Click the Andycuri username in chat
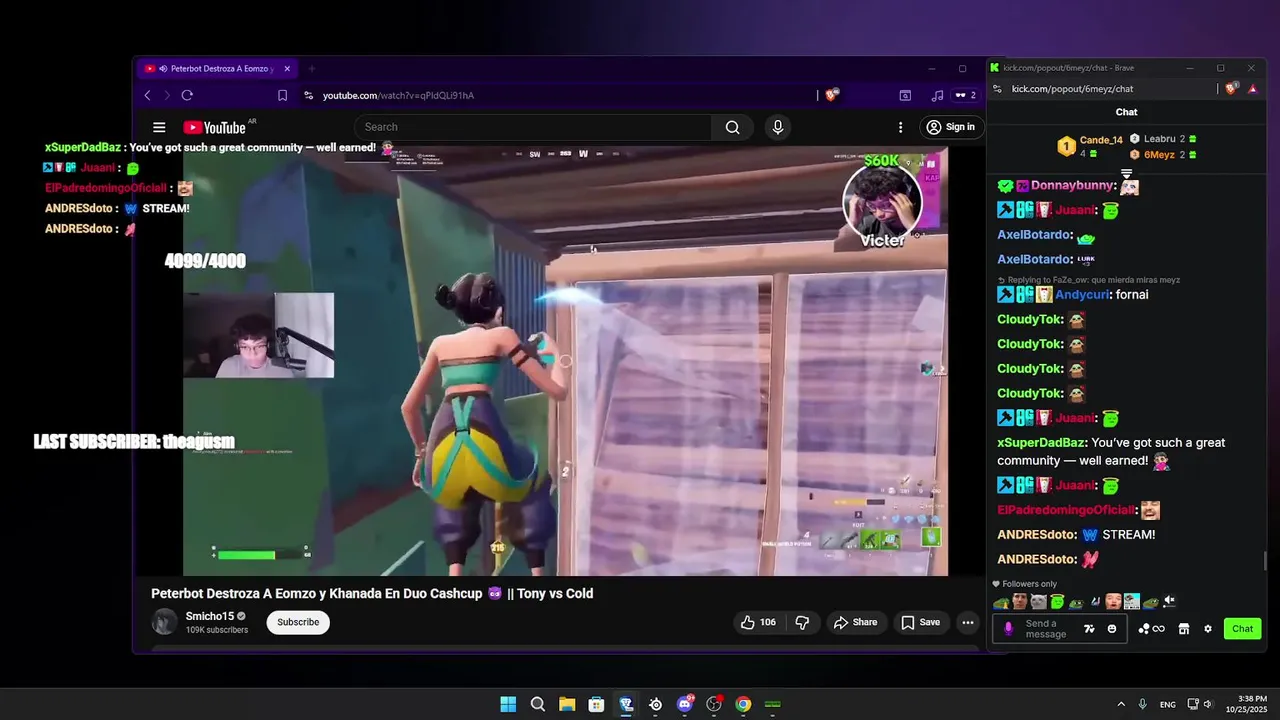The image size is (1280, 720). [x=1081, y=295]
